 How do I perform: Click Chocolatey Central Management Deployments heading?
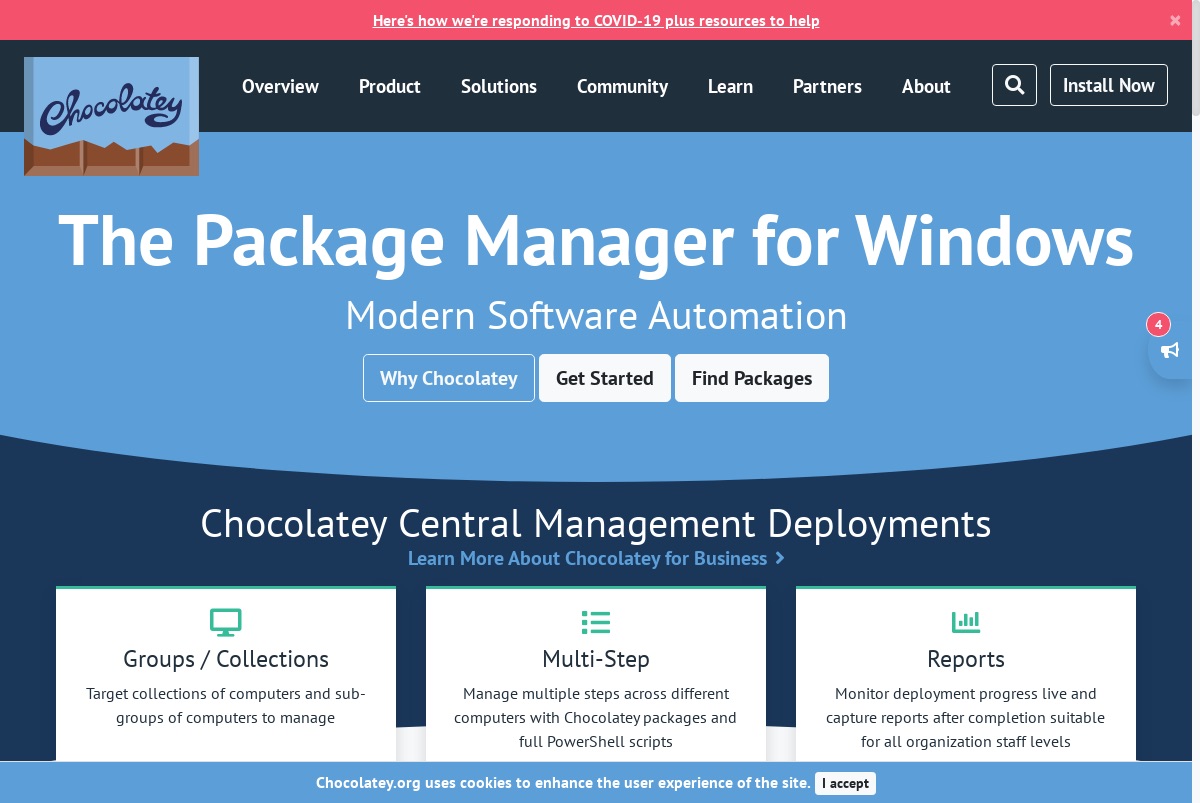(596, 523)
